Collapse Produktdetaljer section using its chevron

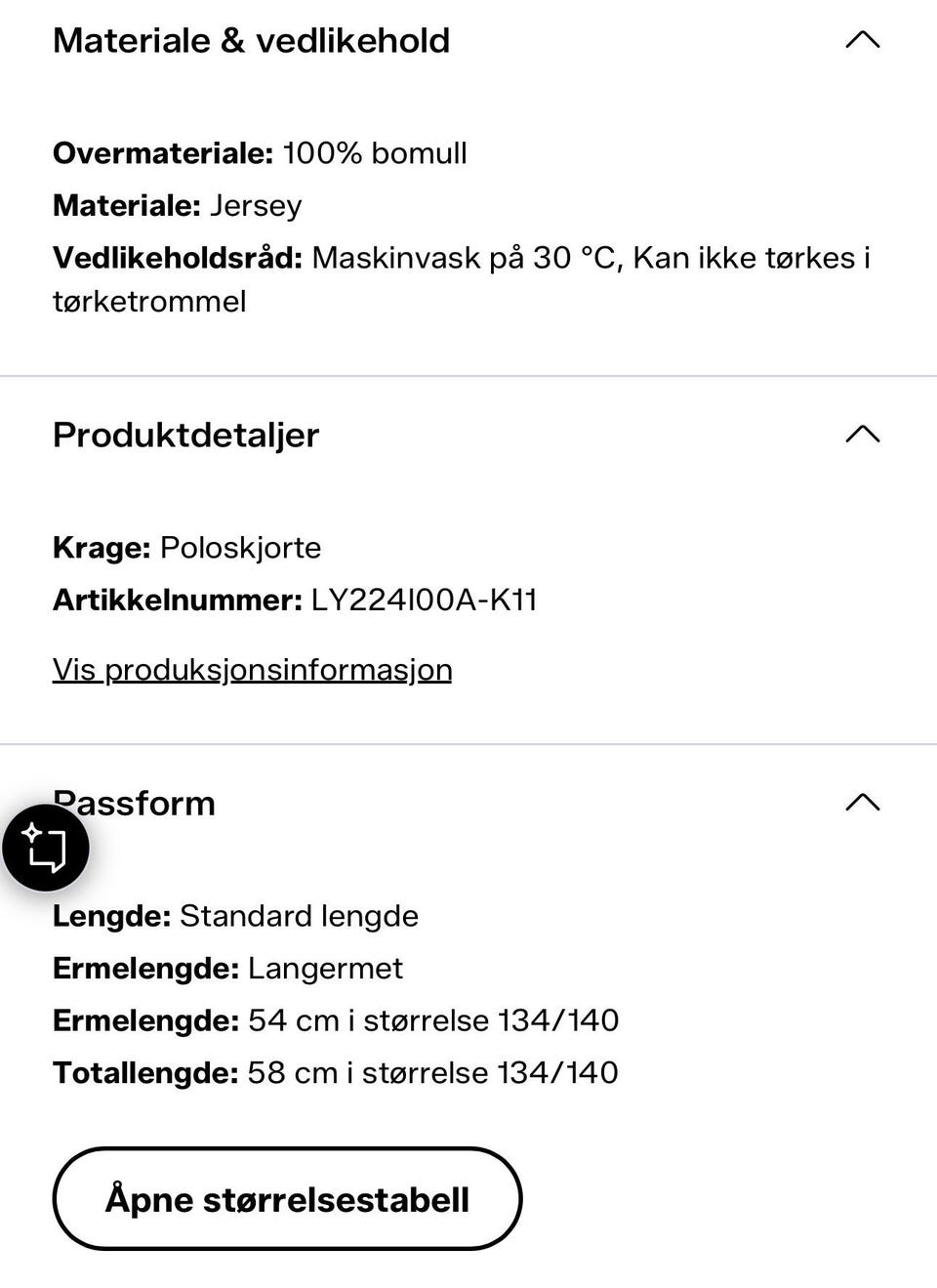[862, 434]
